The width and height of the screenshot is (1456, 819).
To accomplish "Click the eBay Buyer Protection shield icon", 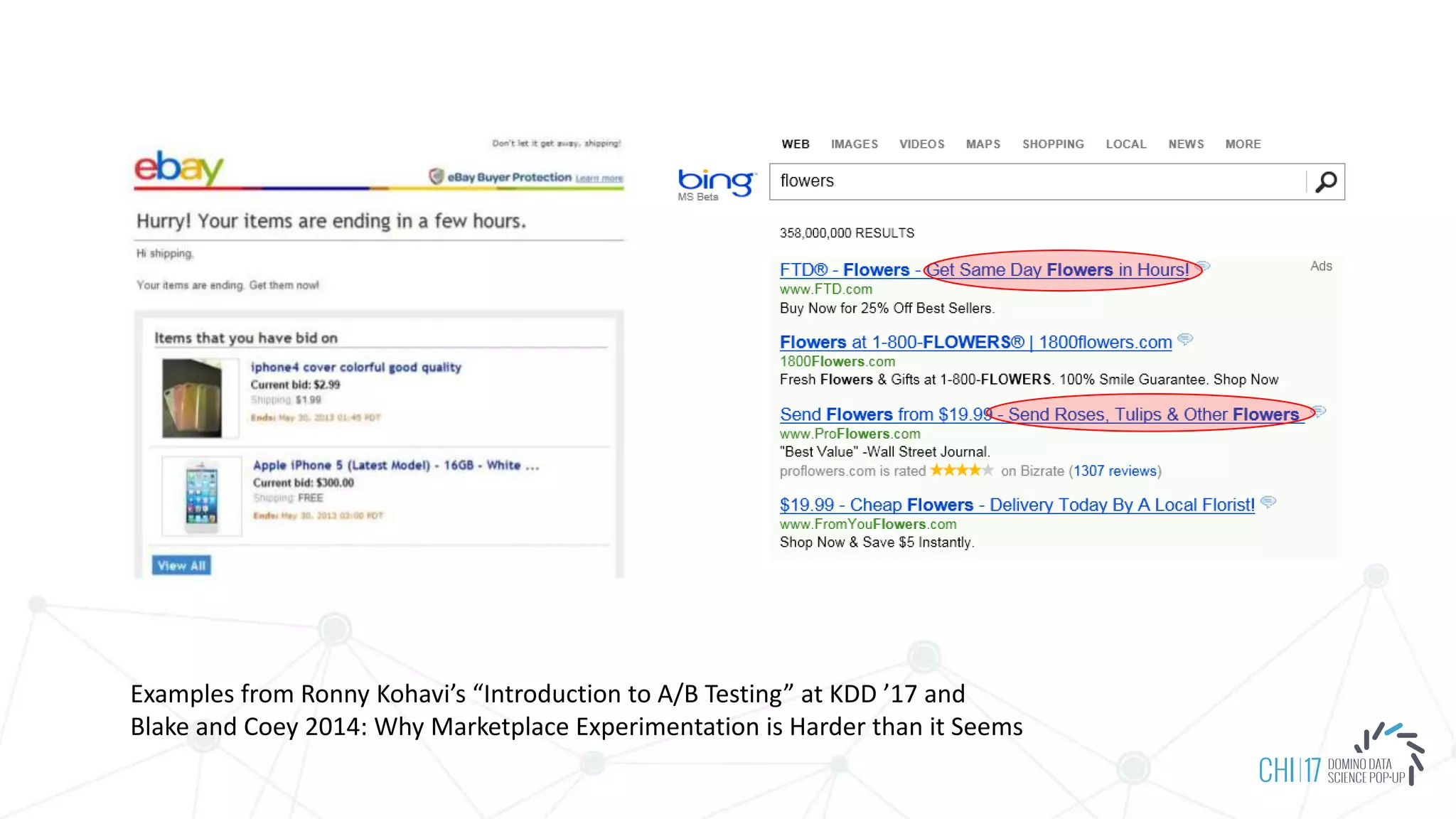I will click(x=437, y=176).
